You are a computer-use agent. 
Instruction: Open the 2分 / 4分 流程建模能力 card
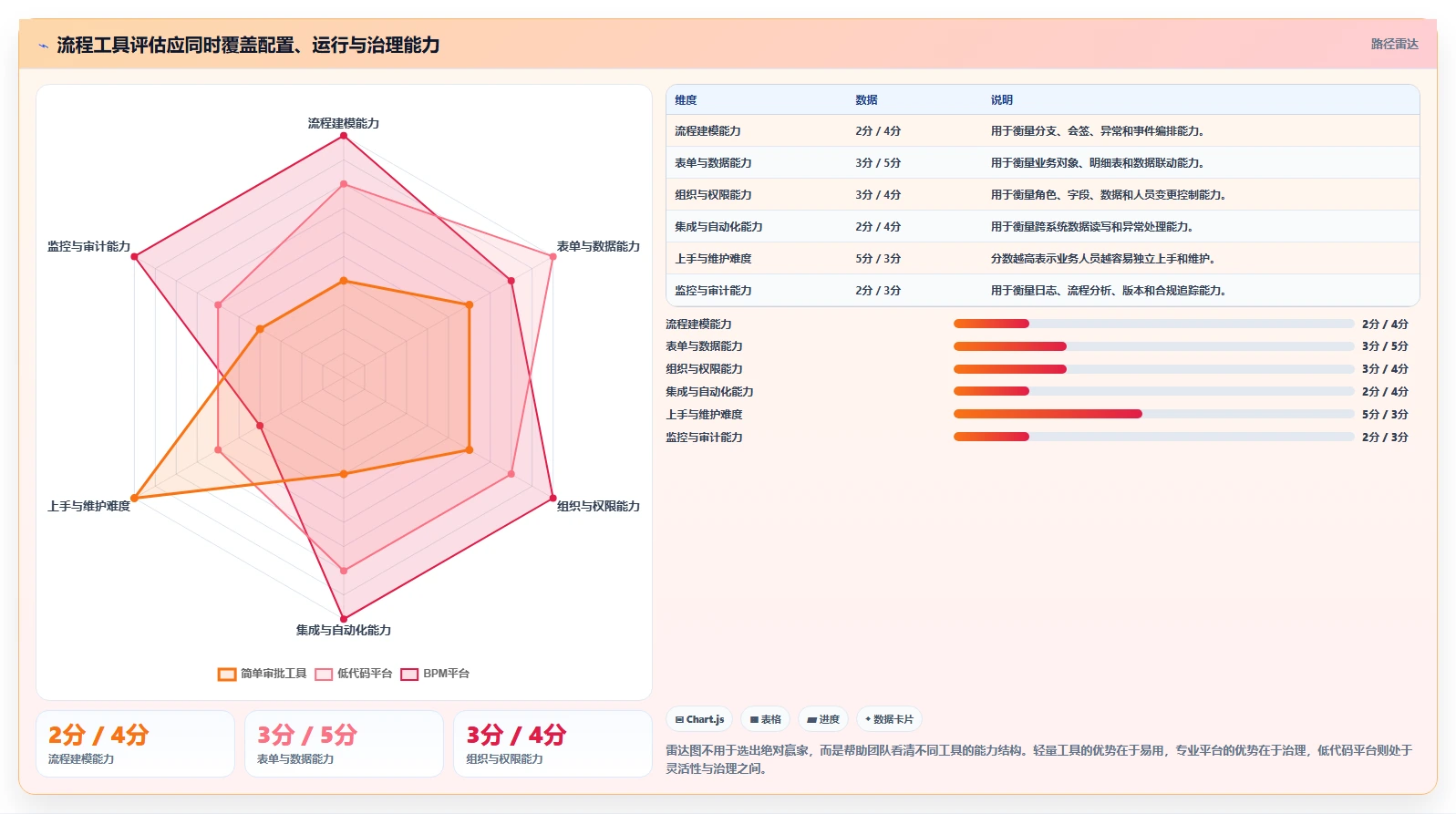135,744
